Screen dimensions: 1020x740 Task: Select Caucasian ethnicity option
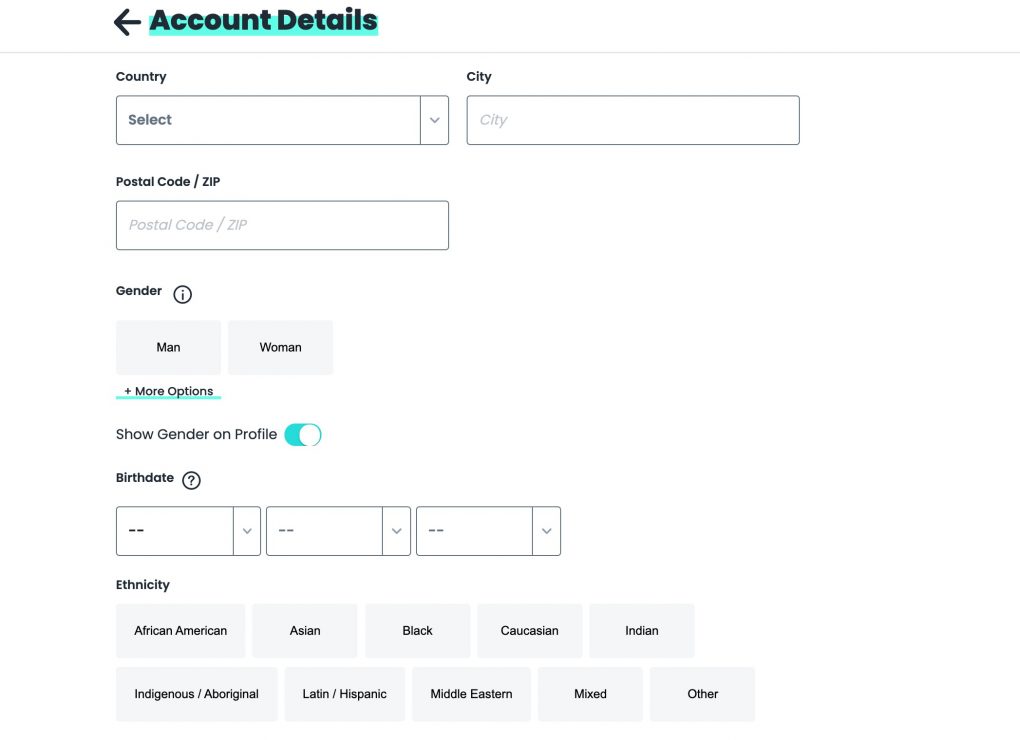point(530,631)
